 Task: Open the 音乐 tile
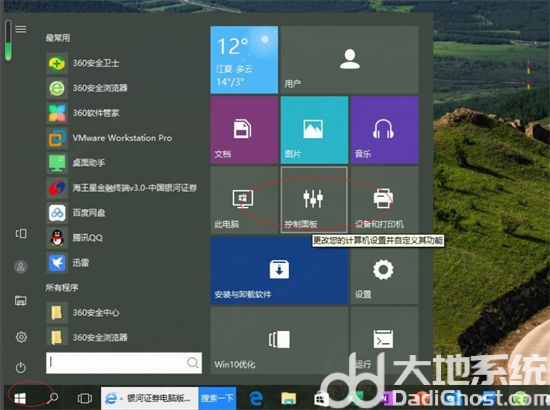point(384,130)
